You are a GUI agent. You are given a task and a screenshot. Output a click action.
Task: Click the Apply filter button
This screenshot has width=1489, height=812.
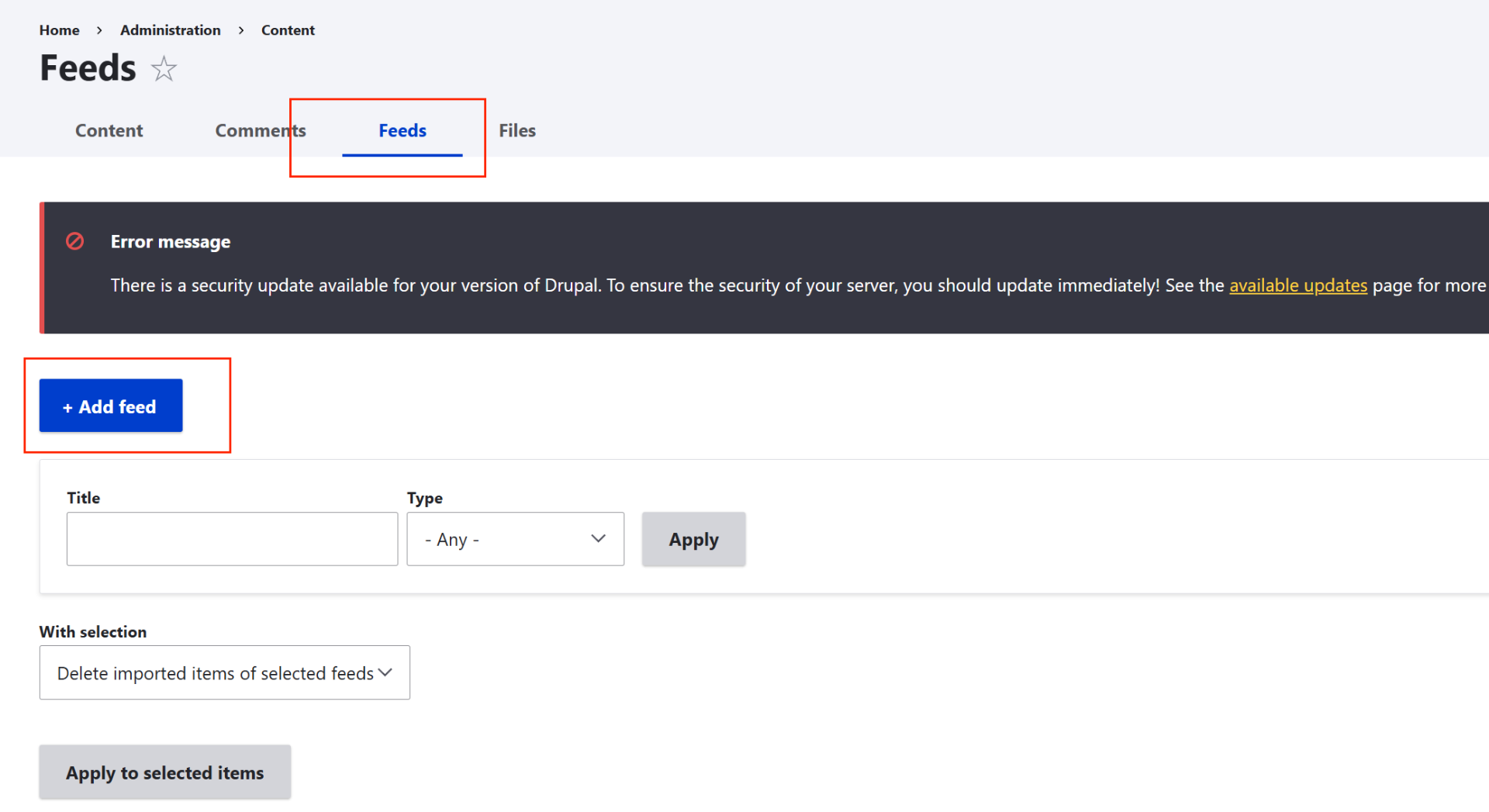693,539
